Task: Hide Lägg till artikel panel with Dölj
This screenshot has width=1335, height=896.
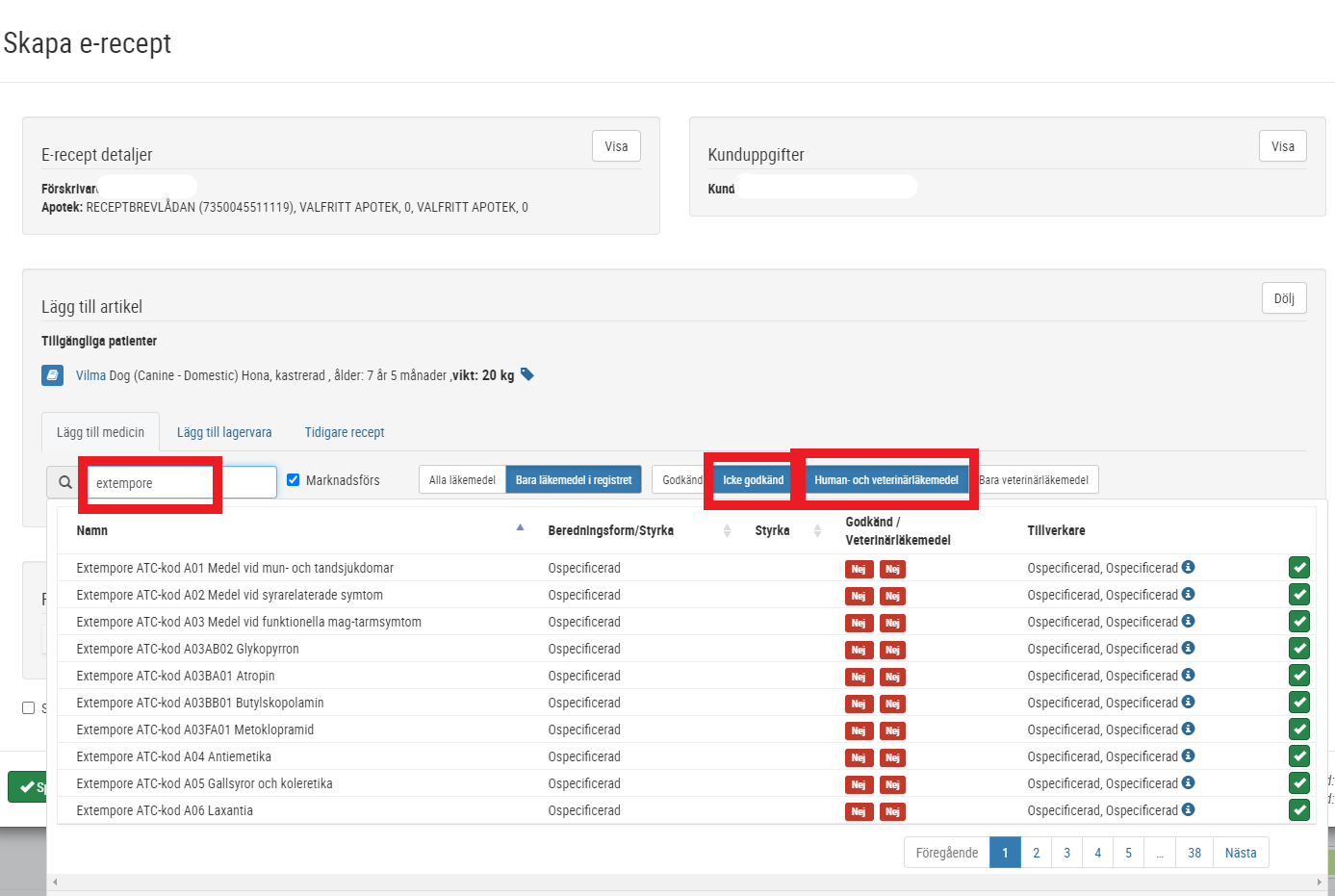Action: pyautogui.click(x=1284, y=298)
